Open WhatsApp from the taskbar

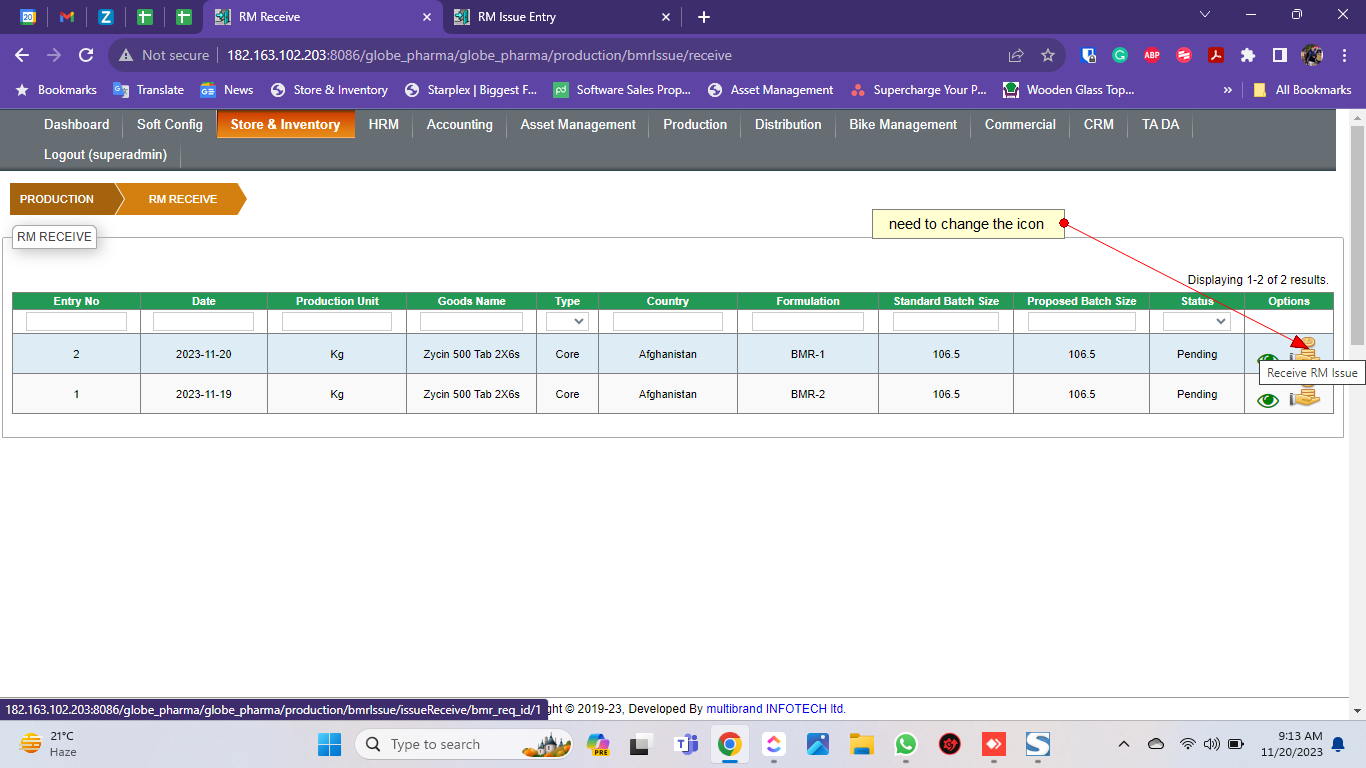906,744
